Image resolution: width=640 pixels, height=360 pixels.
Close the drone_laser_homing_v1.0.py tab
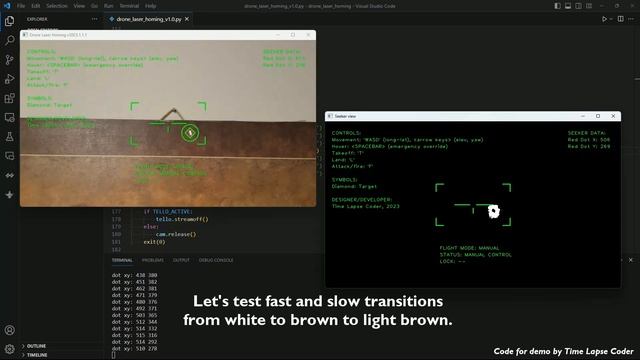coord(187,19)
